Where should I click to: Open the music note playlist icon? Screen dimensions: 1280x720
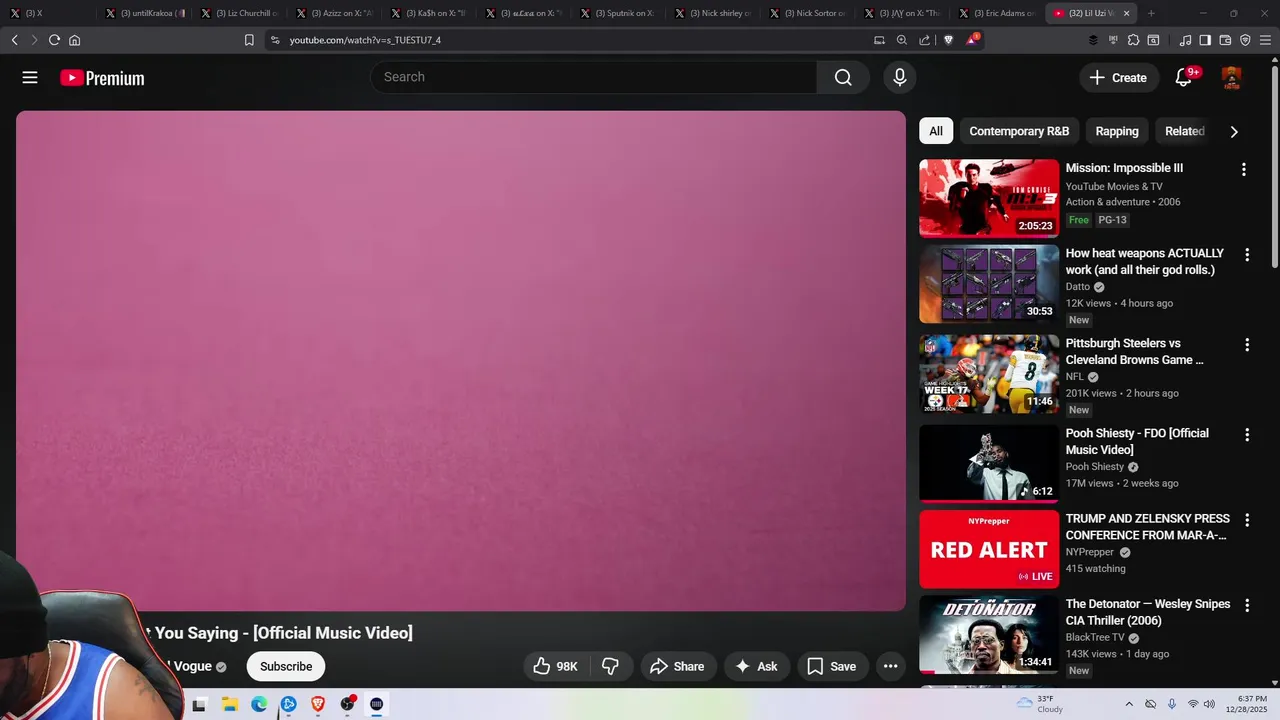coord(1186,40)
